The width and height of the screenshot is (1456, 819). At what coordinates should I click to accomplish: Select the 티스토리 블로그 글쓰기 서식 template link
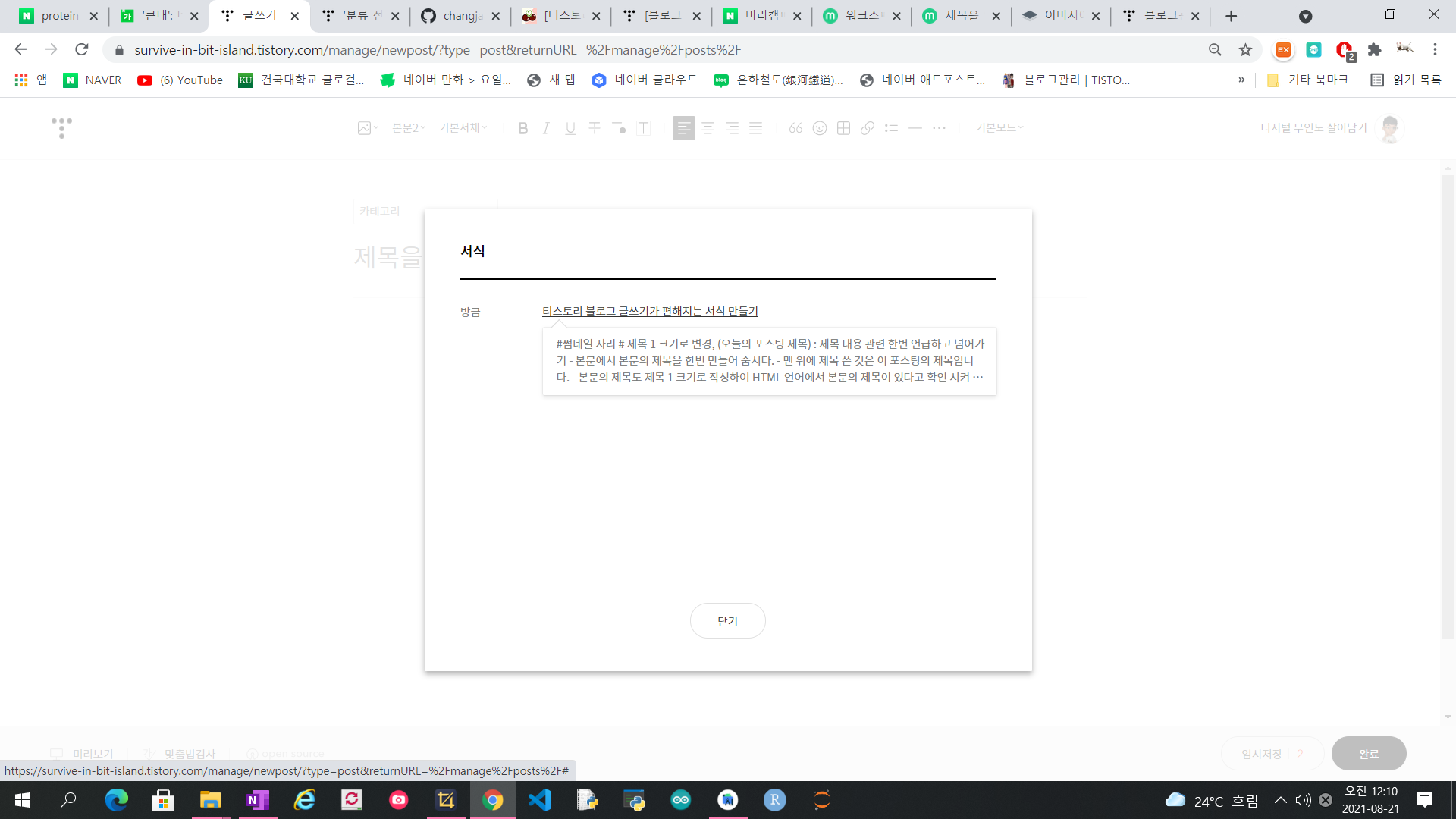coord(650,311)
